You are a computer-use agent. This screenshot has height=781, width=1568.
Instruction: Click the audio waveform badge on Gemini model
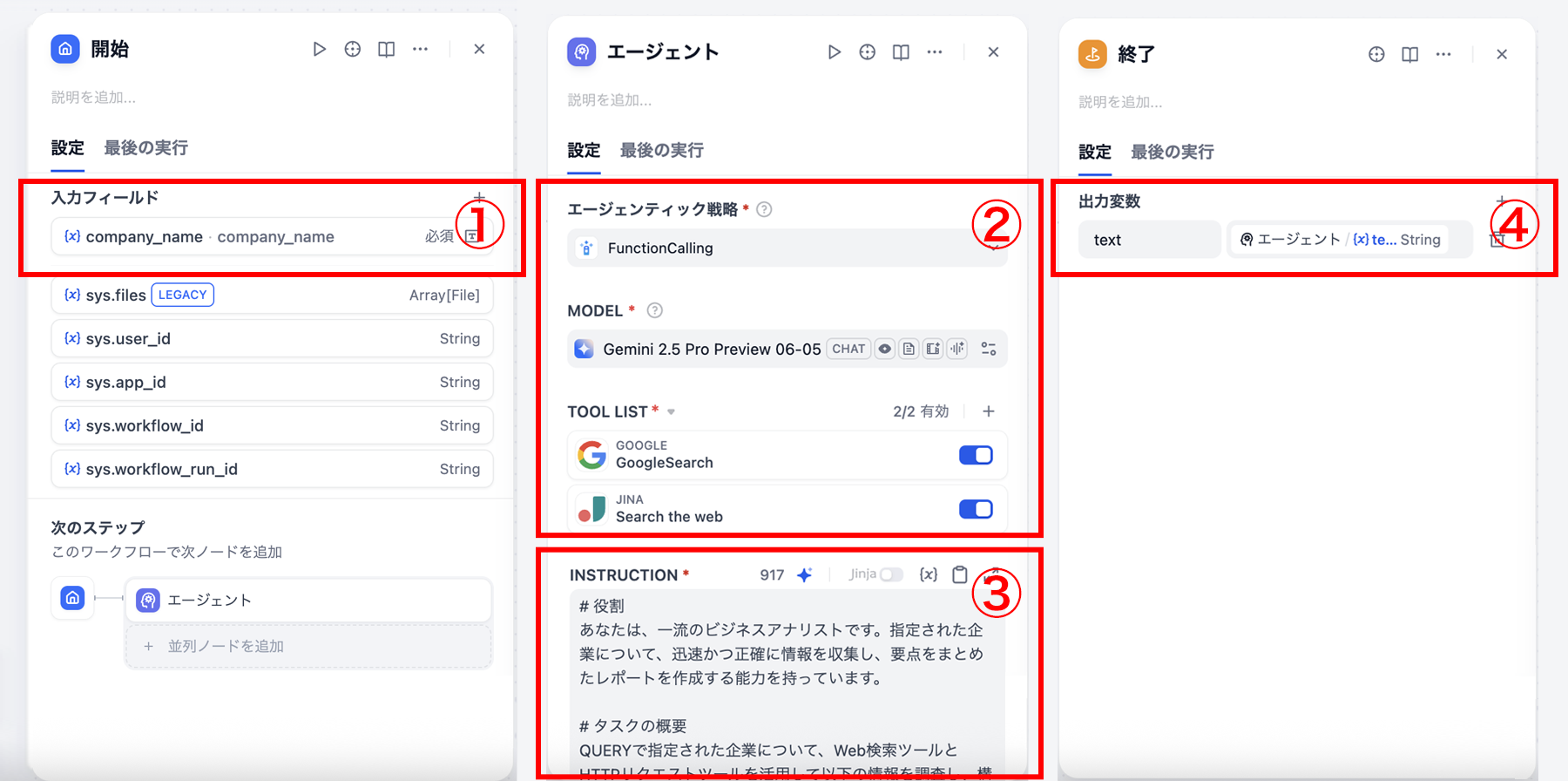957,349
